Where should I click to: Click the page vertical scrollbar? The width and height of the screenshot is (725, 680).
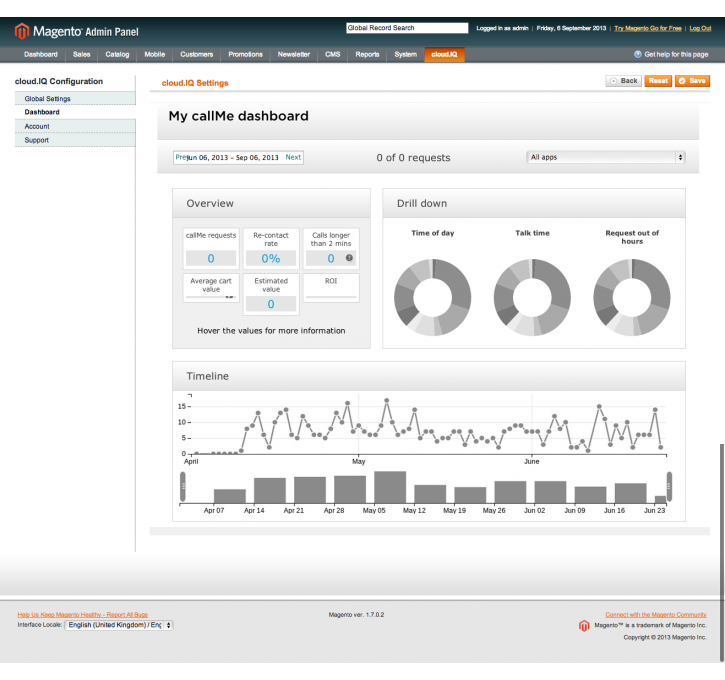click(x=722, y=552)
